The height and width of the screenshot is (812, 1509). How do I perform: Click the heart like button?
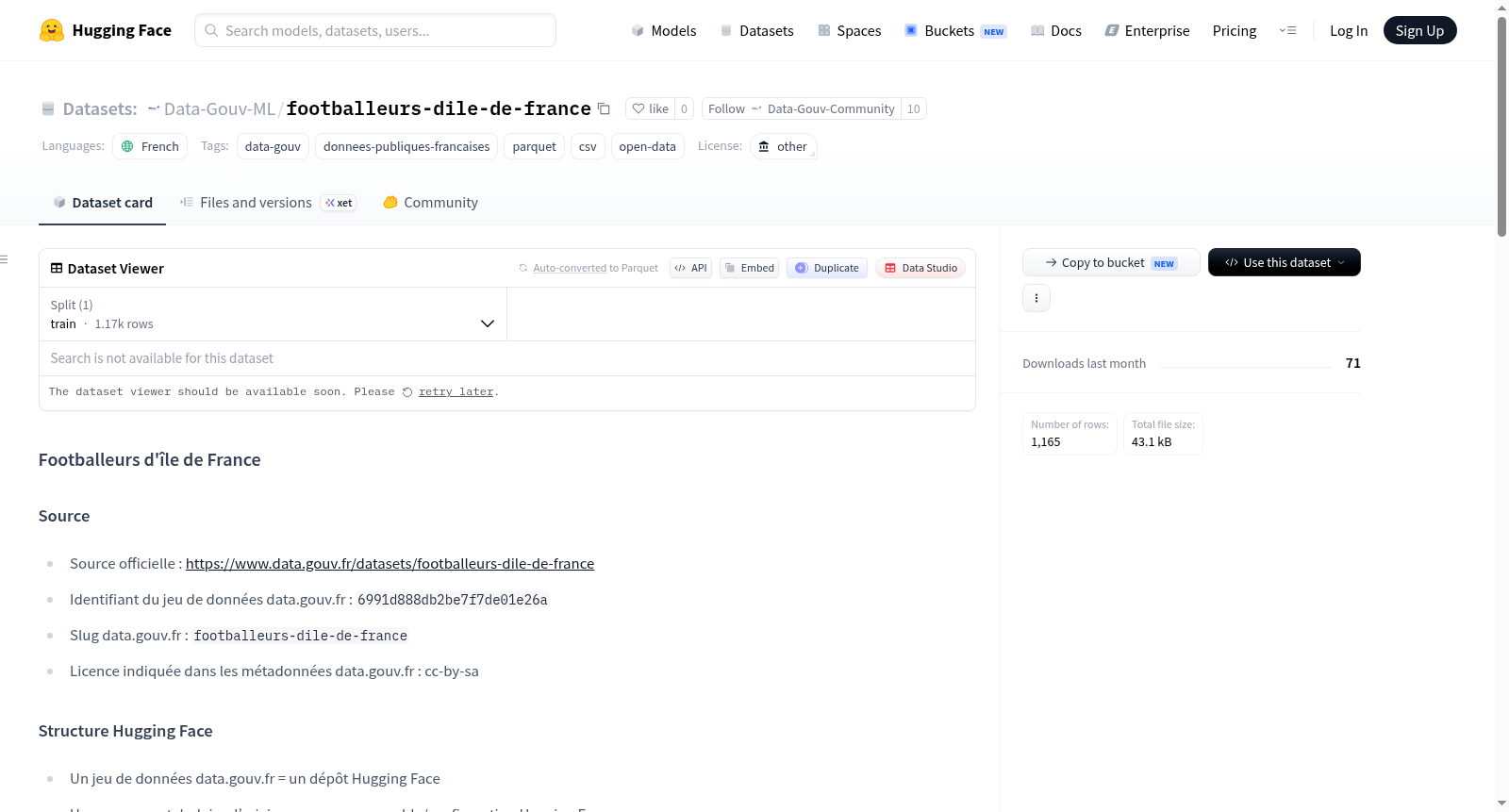[651, 109]
